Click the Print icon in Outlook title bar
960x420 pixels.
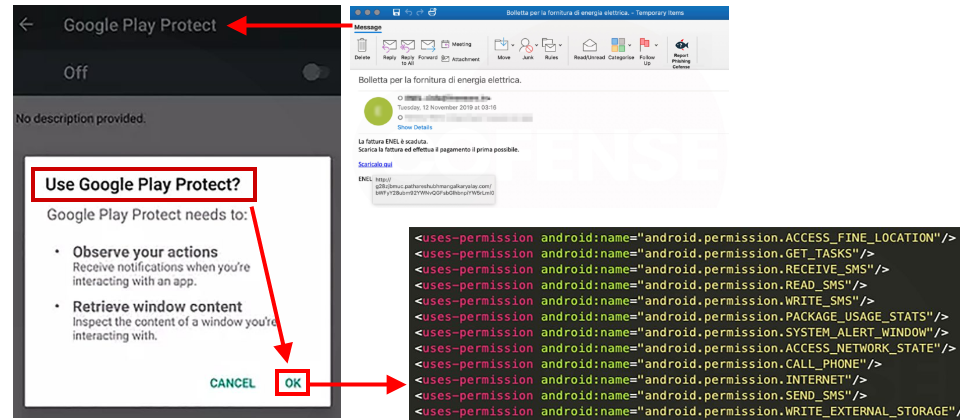[x=433, y=12]
